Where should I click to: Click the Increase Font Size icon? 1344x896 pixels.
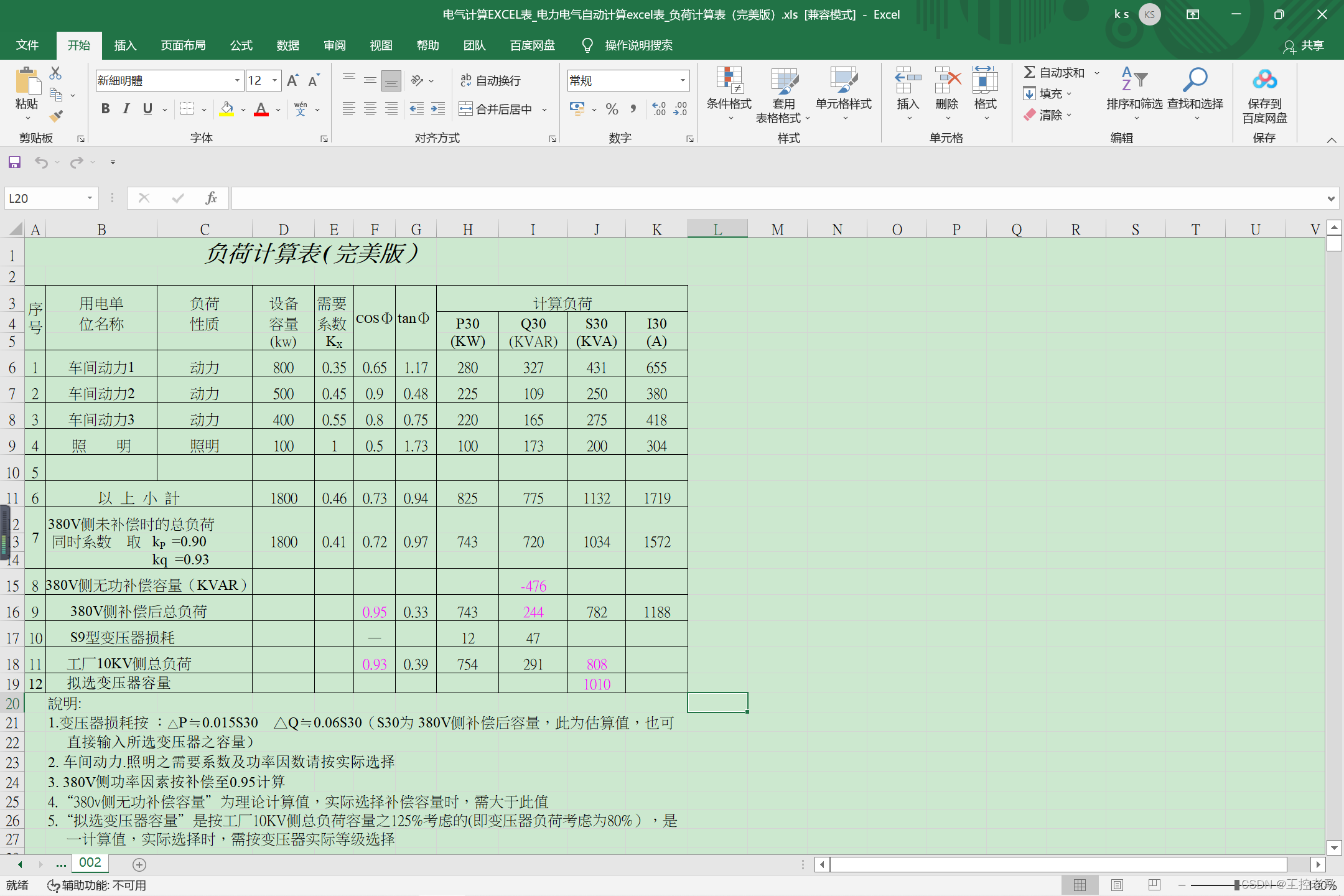click(293, 80)
